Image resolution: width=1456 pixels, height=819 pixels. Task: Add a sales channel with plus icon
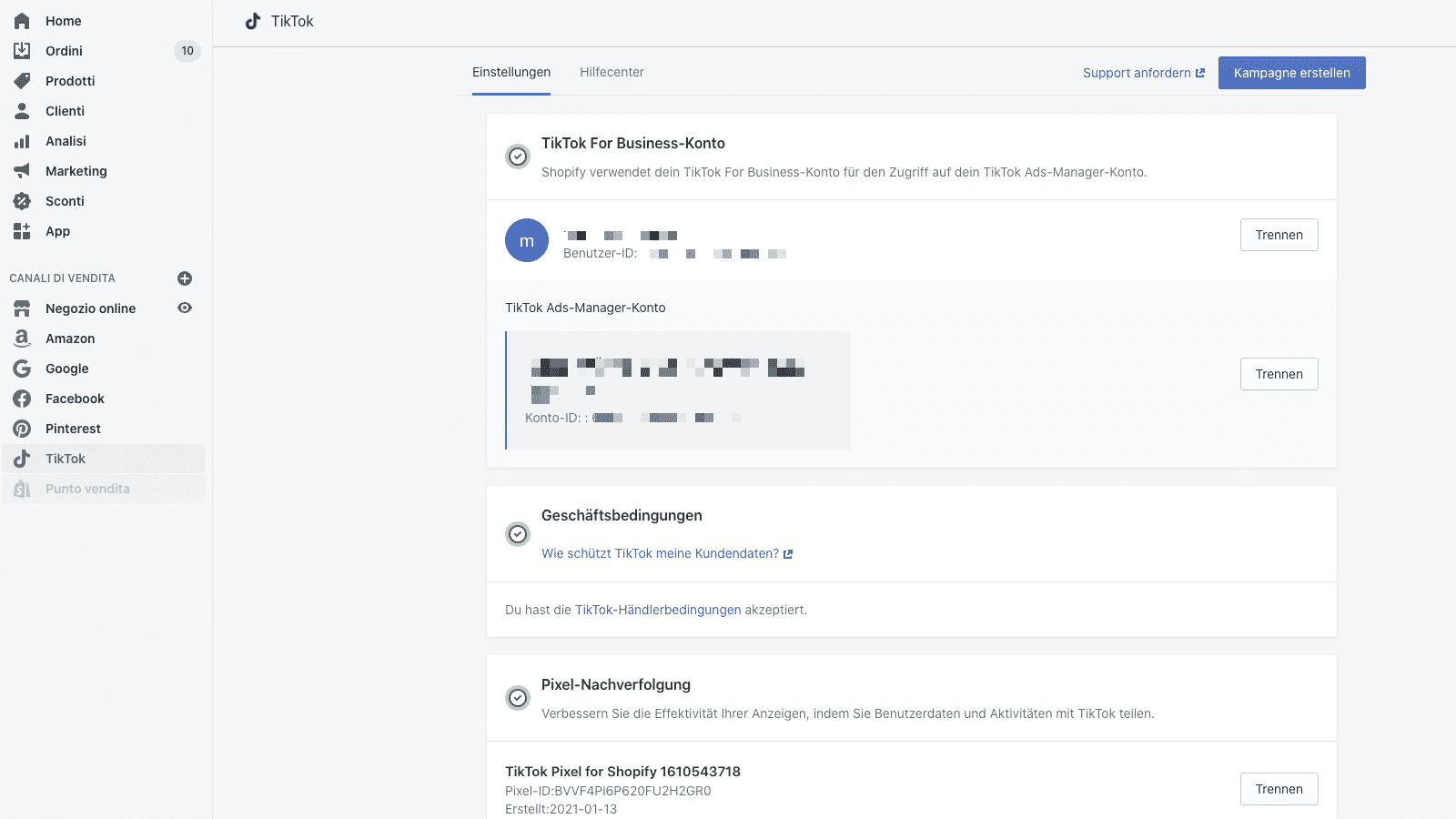185,278
